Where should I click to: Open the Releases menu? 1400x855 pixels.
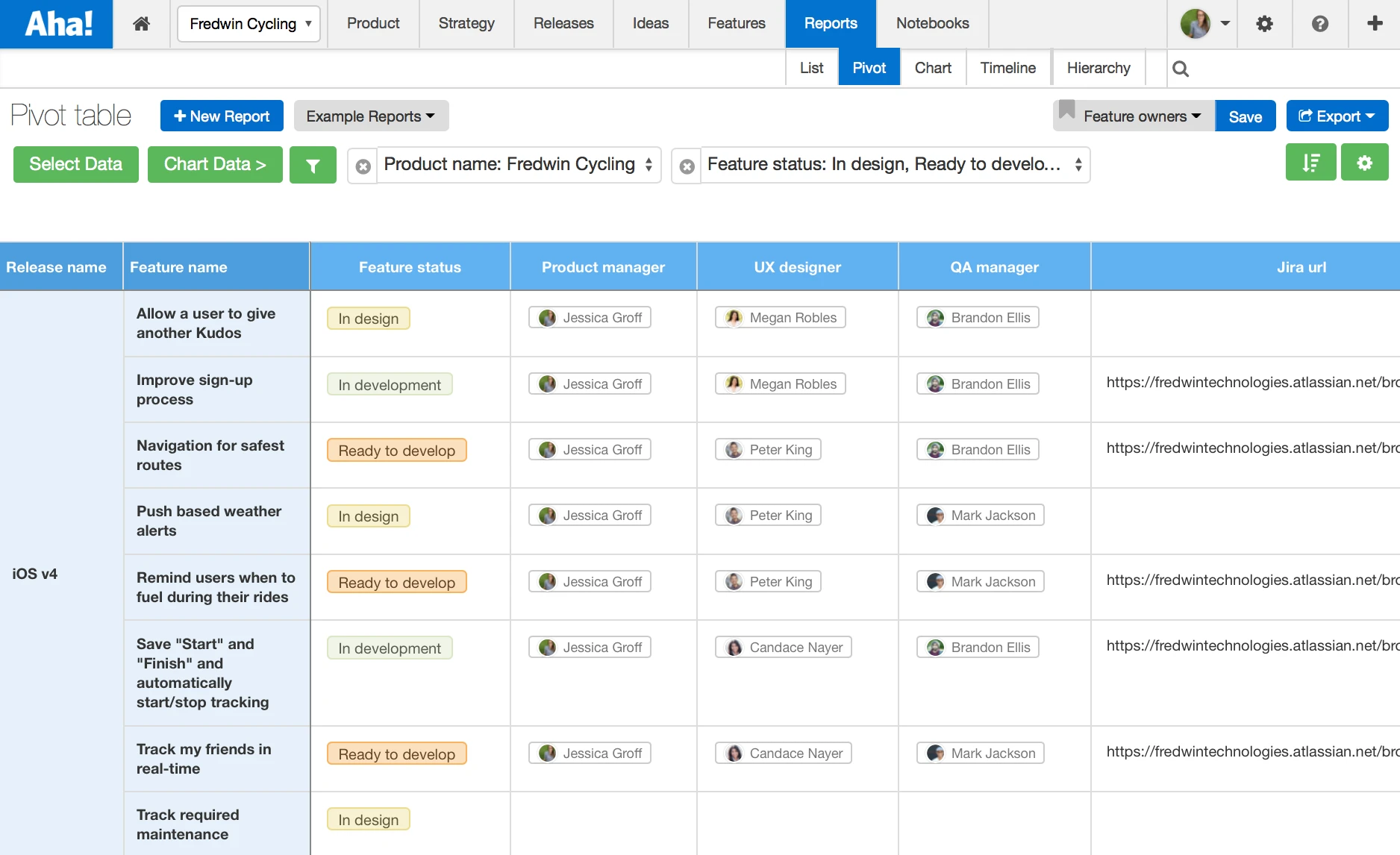coord(563,24)
